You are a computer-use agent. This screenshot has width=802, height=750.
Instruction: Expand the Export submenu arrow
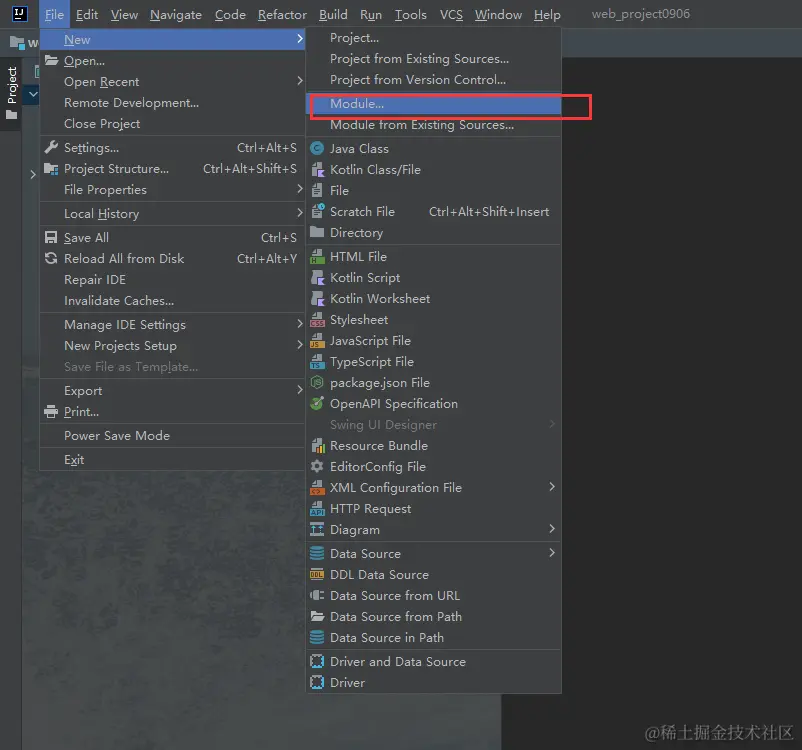300,390
